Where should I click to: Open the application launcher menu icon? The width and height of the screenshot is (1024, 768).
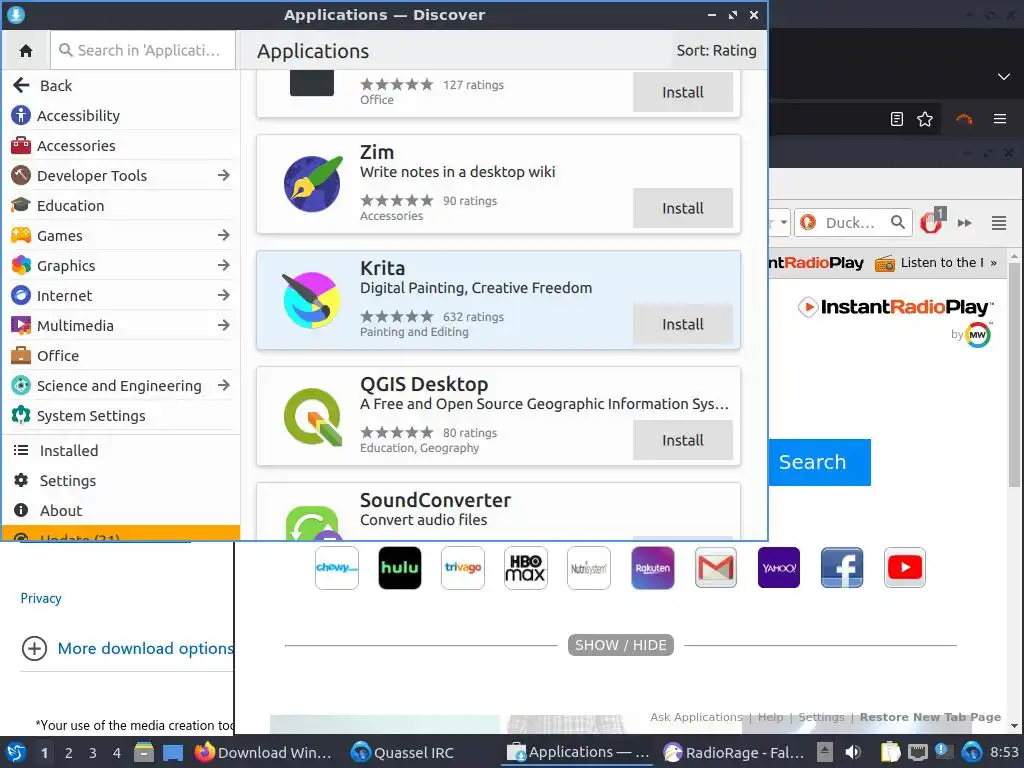(16, 753)
